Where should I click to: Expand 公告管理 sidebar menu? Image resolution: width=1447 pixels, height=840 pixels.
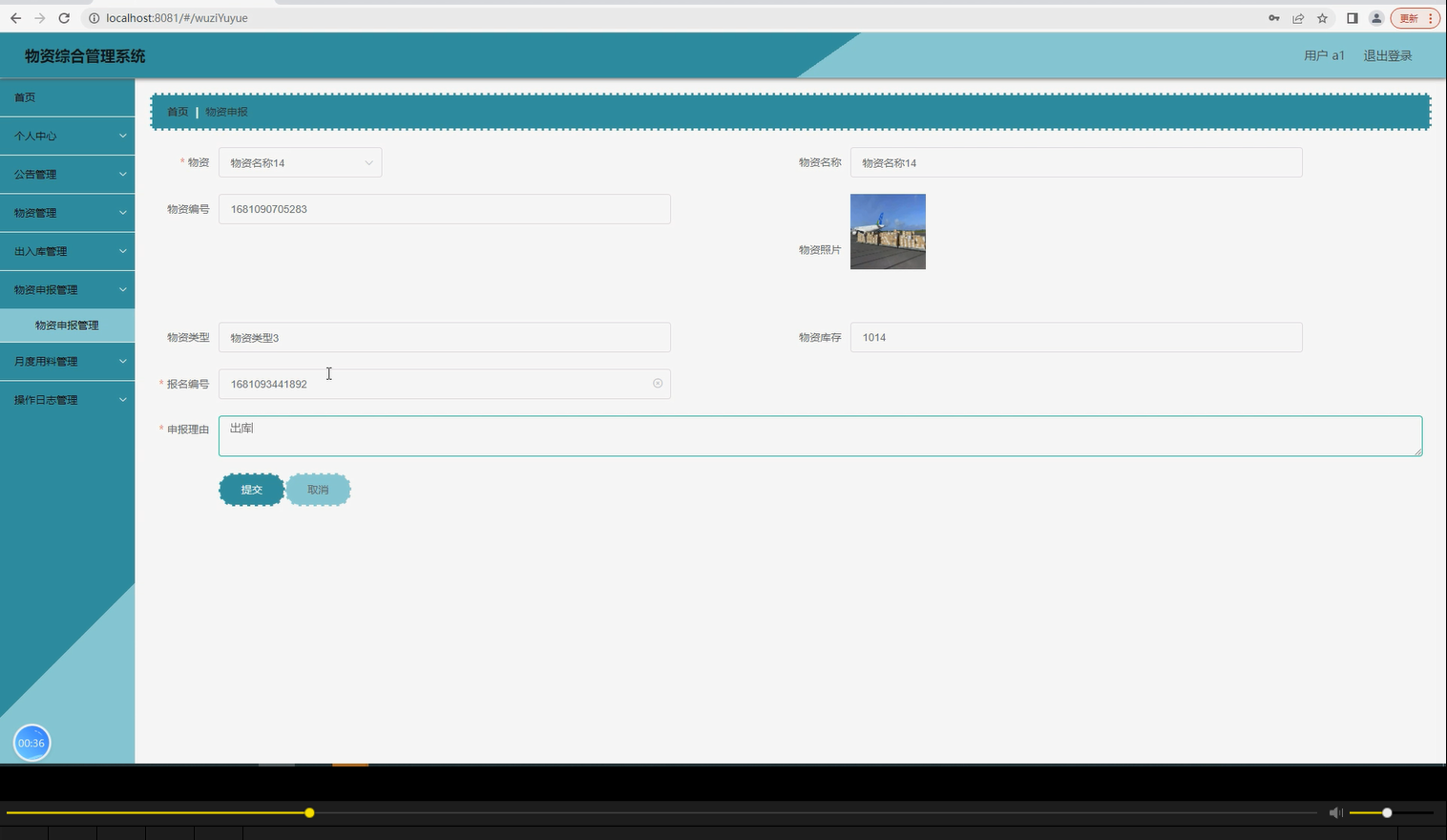[67, 174]
